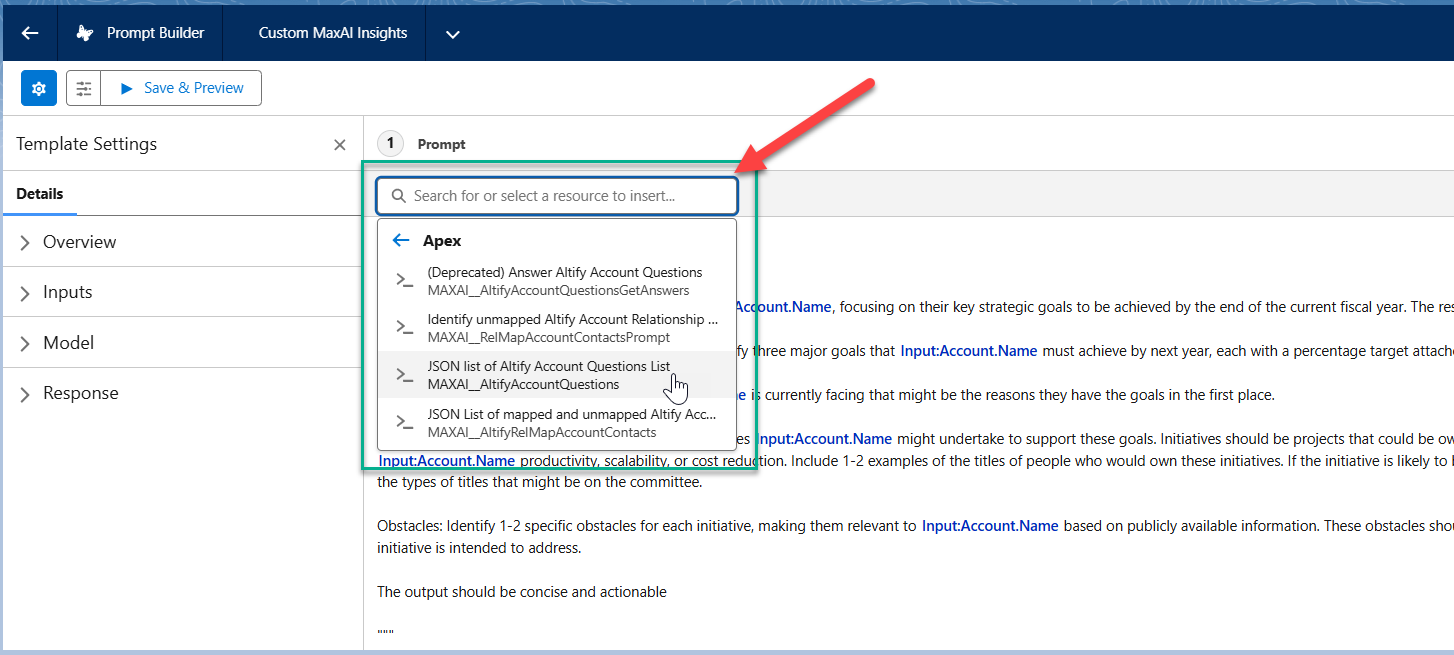This screenshot has width=1454, height=655.
Task: Expand the Model section
Action: coord(68,343)
